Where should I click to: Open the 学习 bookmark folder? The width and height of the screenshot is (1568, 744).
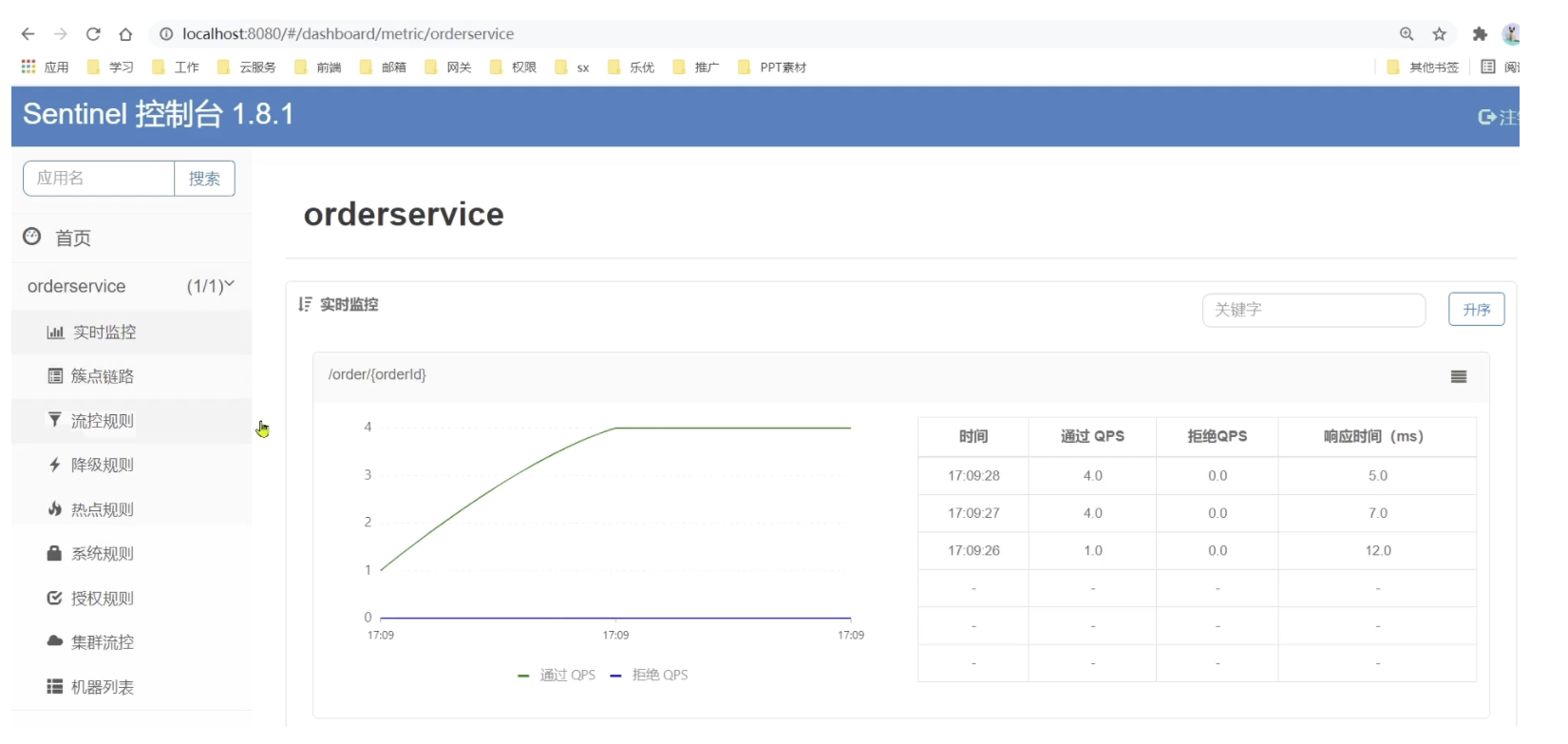110,67
